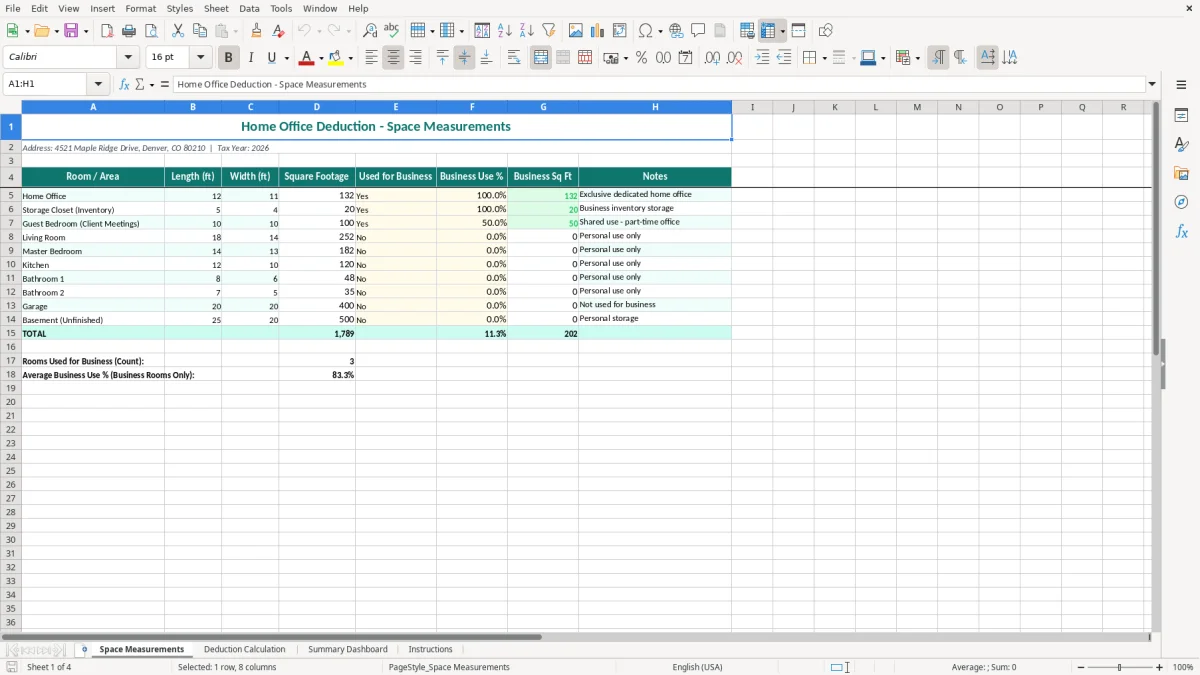The height and width of the screenshot is (675, 1200).
Task: Insert an image
Action: [x=576, y=31]
